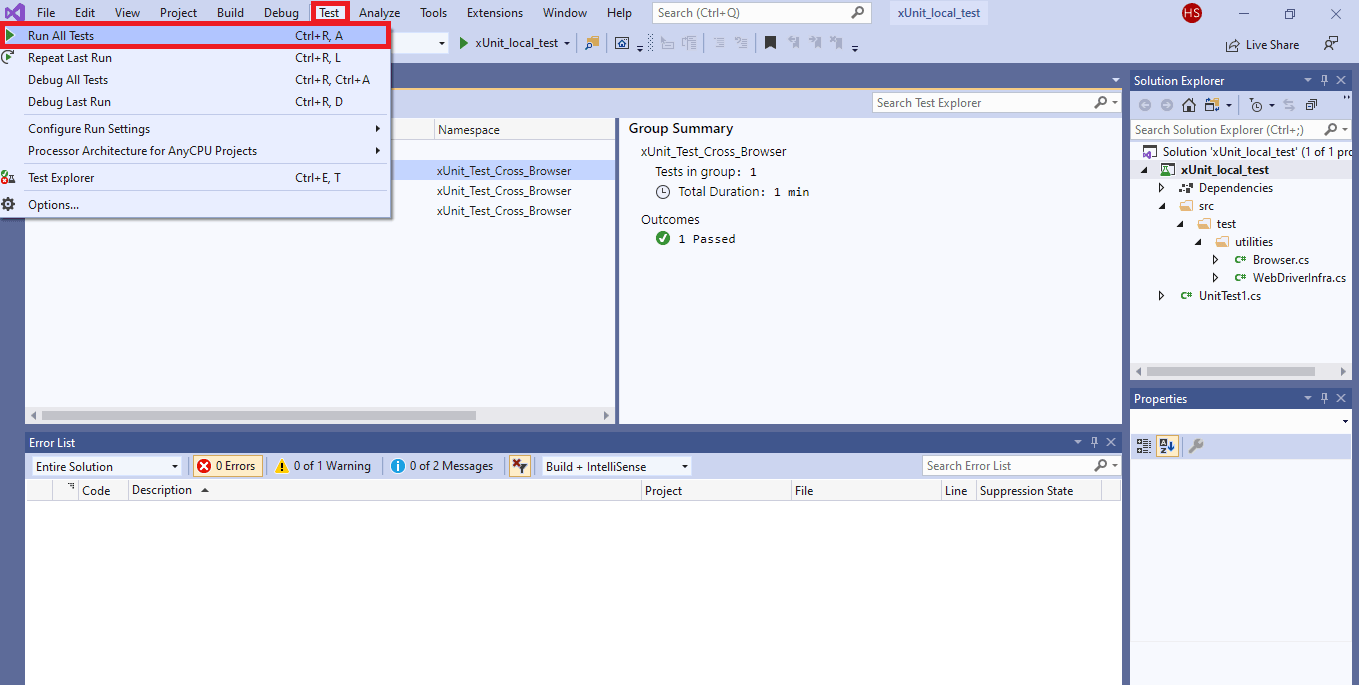The image size is (1359, 685).
Task: Select the xUnit_local_test project node
Action: click(1224, 170)
